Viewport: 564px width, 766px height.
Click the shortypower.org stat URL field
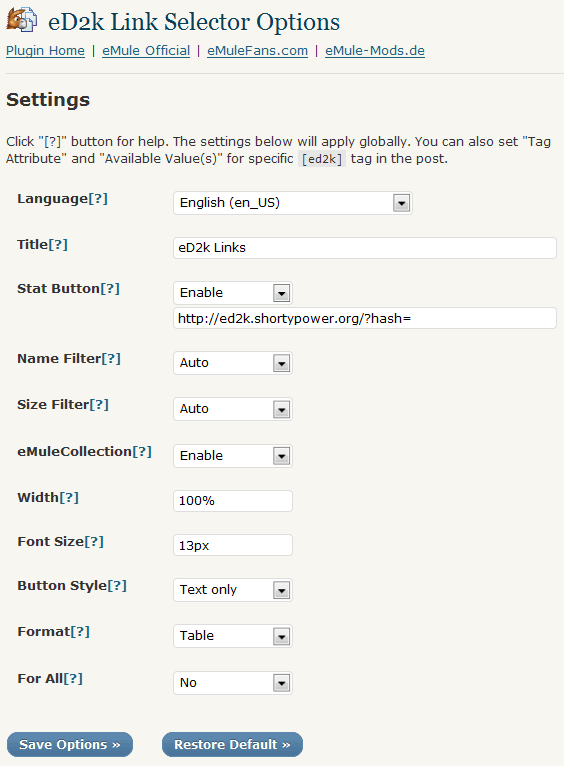pyautogui.click(x=365, y=318)
